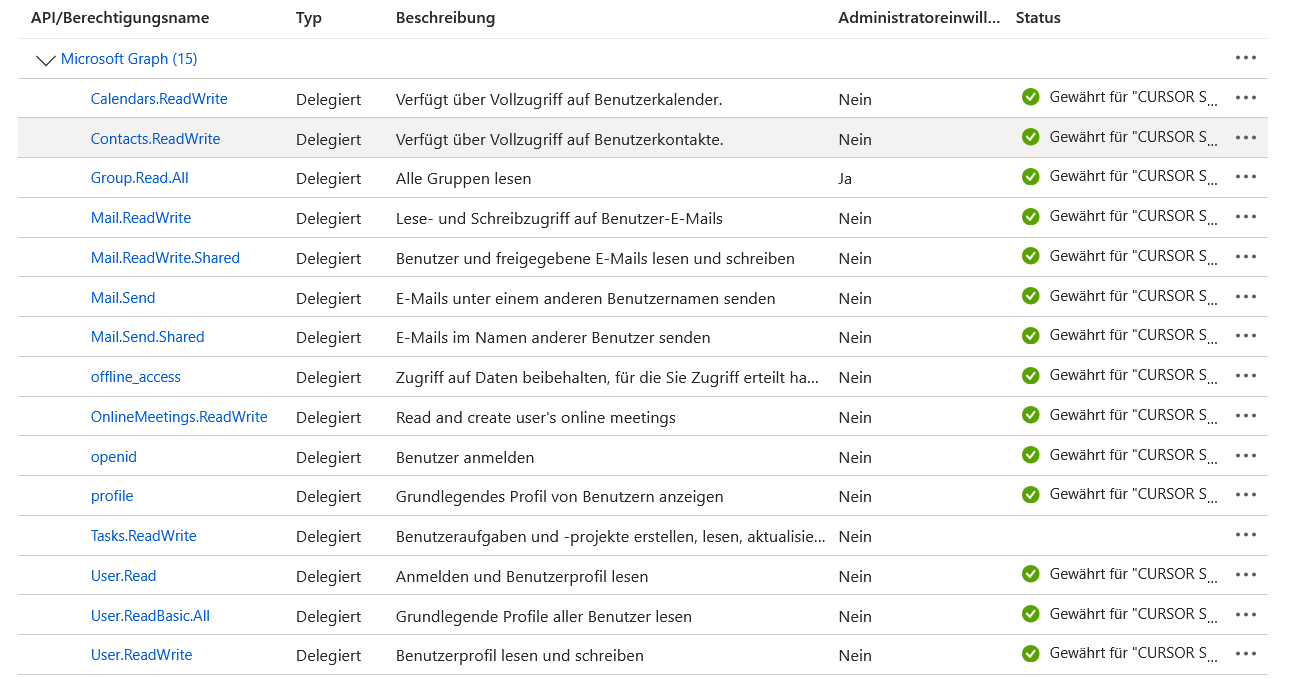Open the User.Read permission link
This screenshot has width=1296, height=678.
tap(124, 576)
